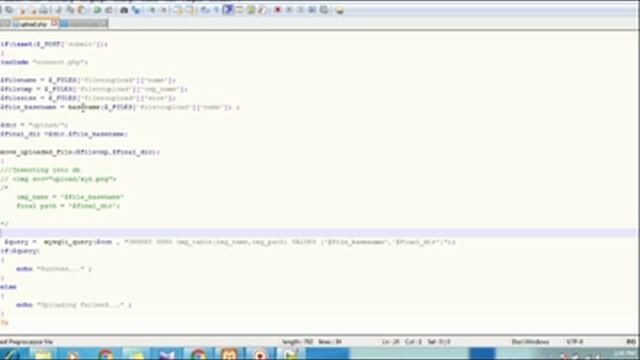Viewport: 640px width, 360px height.
Task: Click the Paste toolbar icon
Action: [x=82, y=10]
